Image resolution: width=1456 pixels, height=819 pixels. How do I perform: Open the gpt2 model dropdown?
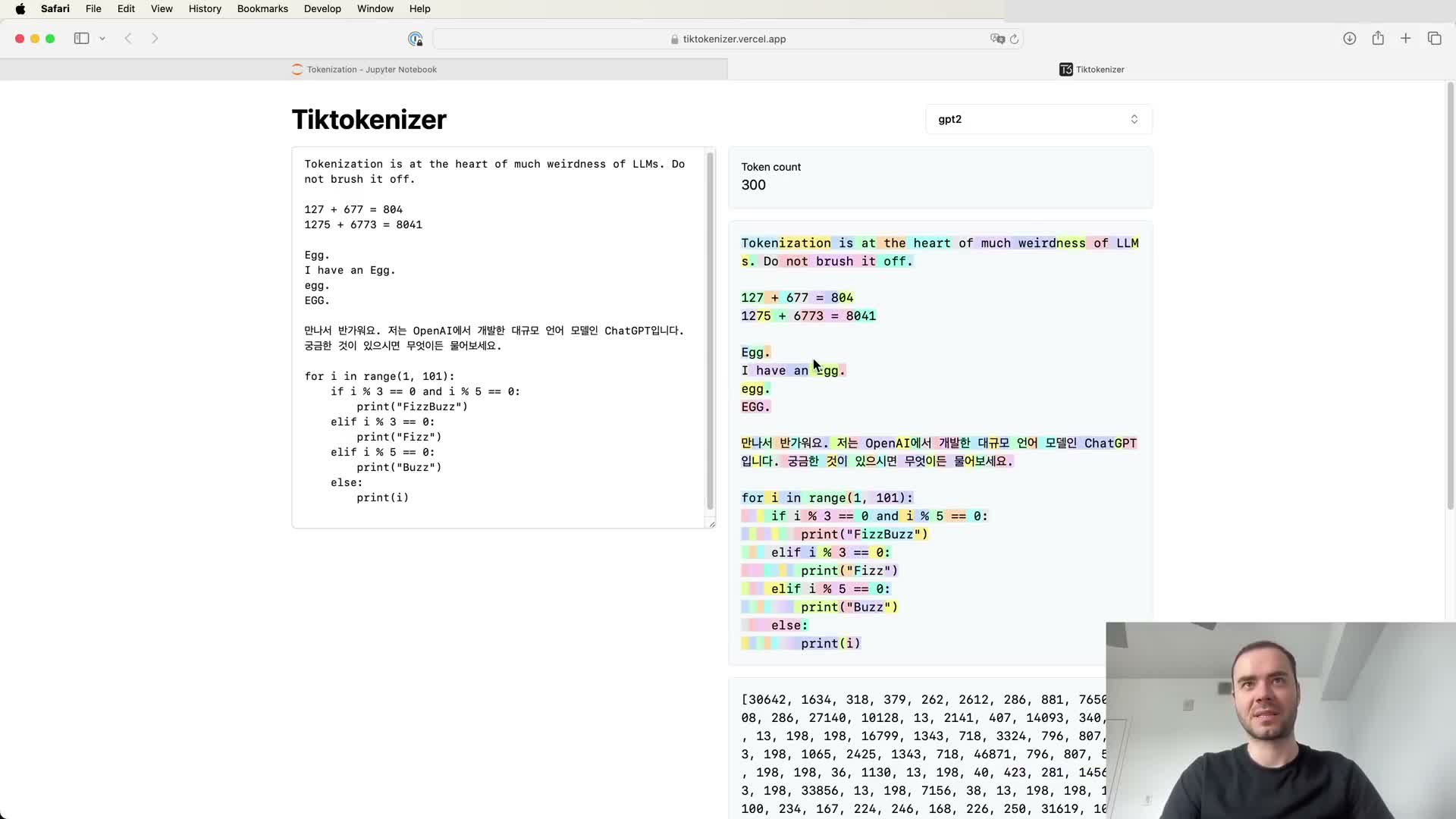tap(1038, 119)
